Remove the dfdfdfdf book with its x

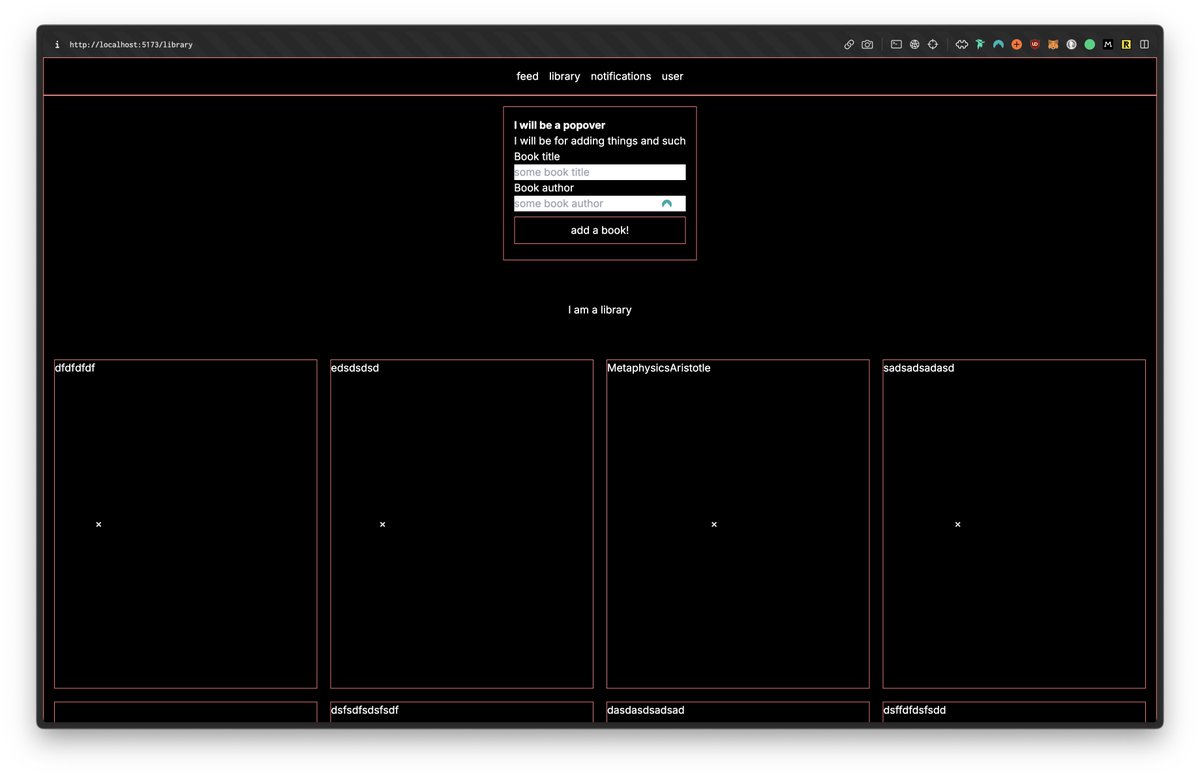pos(98,524)
